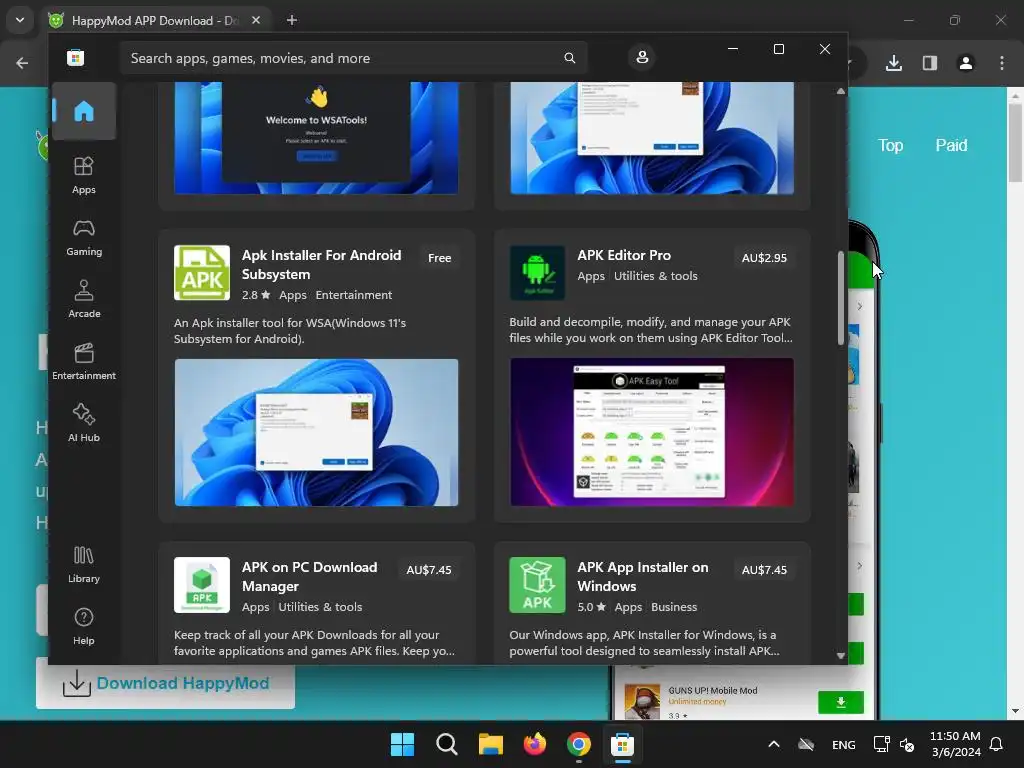
Task: Click Paid link on HappyMod page
Action: (x=951, y=145)
